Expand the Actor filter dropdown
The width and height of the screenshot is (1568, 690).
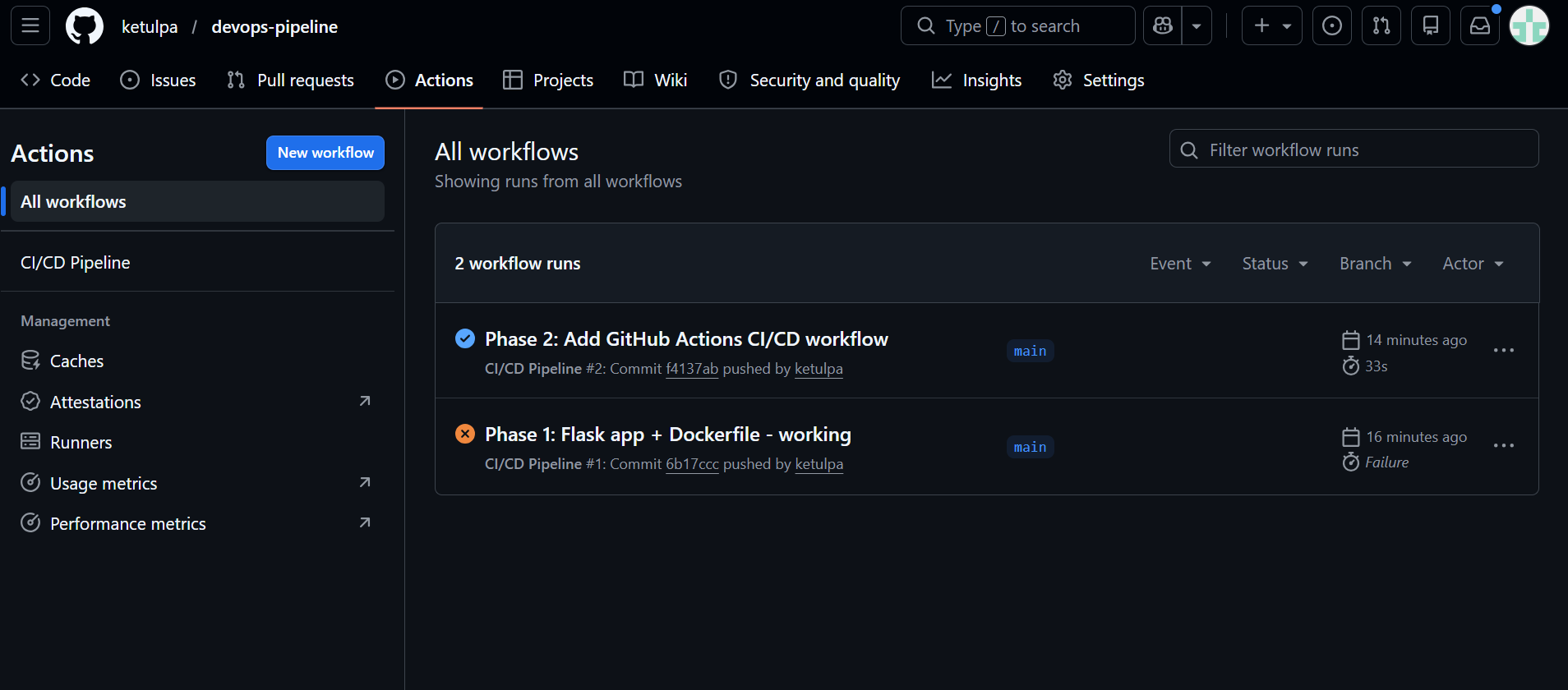(1473, 264)
